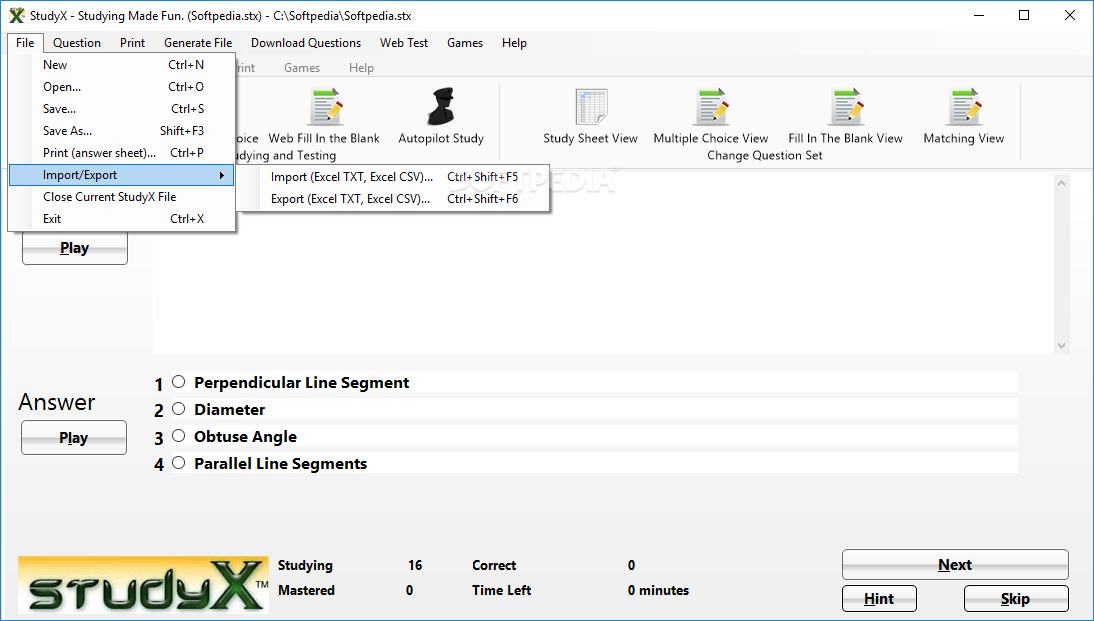Click the Mastered count label
The image size is (1094, 621).
click(x=306, y=590)
